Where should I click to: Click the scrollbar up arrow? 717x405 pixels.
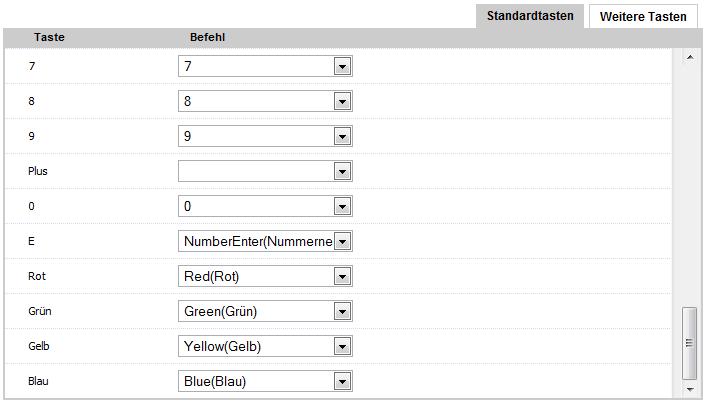pyautogui.click(x=689, y=58)
